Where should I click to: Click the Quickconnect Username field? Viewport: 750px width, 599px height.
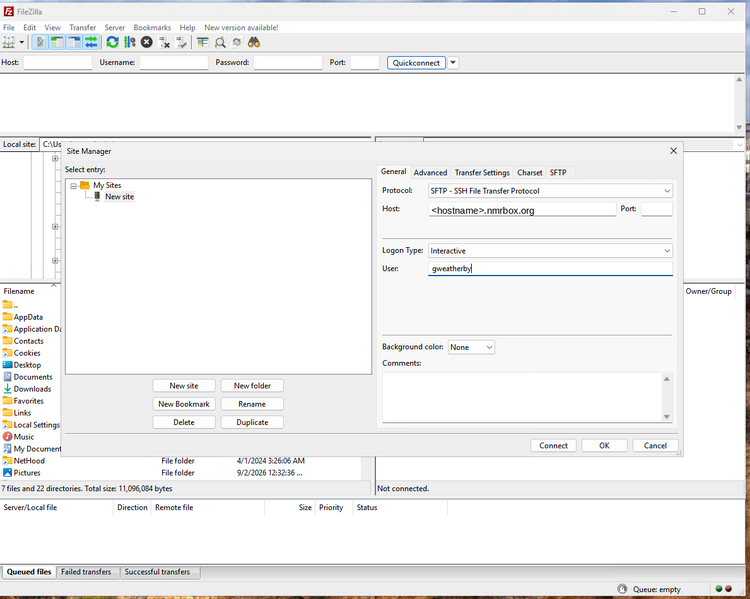174,63
